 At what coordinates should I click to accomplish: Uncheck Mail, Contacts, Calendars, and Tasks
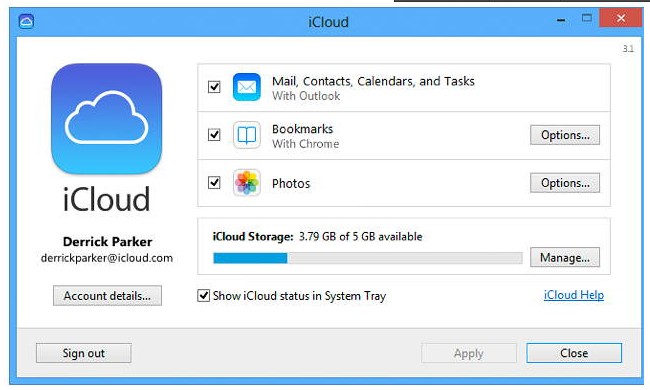coord(214,87)
